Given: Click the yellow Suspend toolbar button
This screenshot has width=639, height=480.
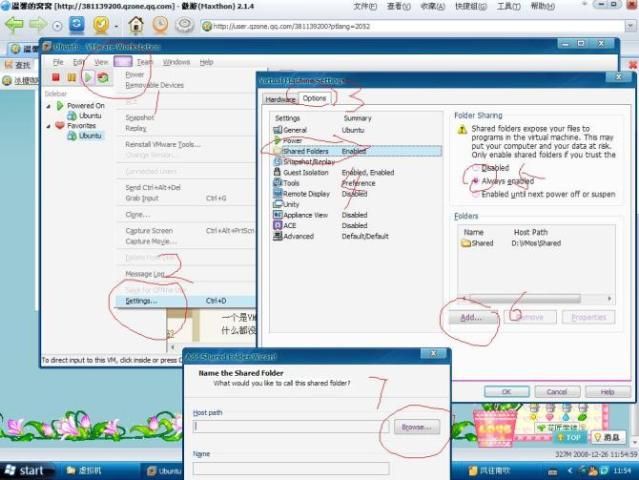Looking at the screenshot, I should tap(72, 77).
